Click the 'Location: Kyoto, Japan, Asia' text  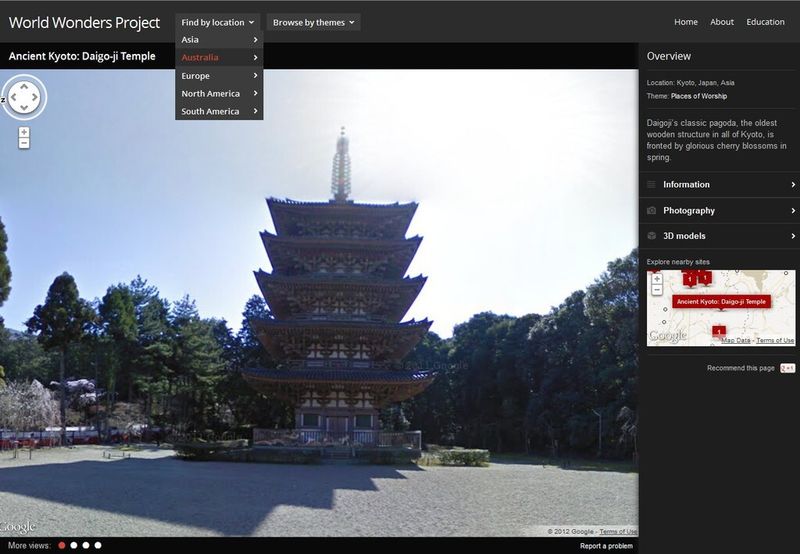pos(690,83)
